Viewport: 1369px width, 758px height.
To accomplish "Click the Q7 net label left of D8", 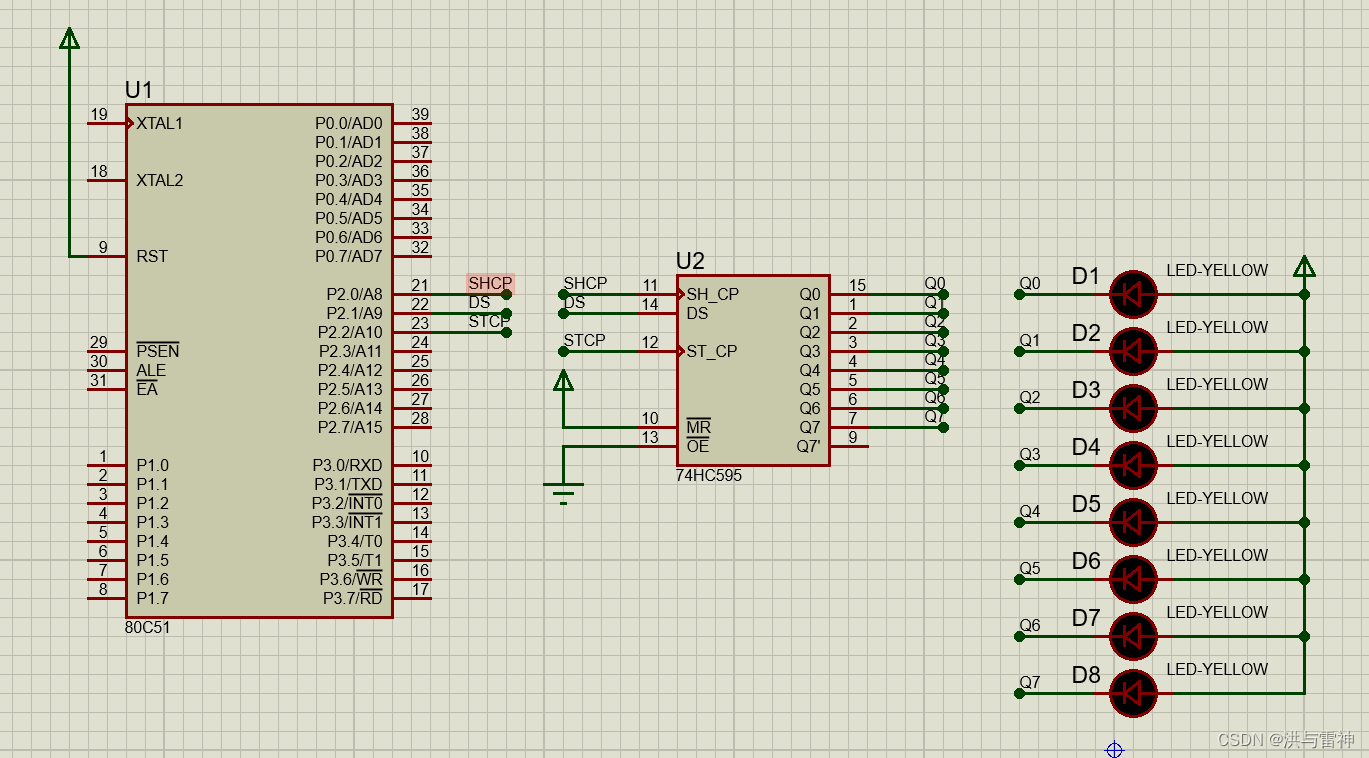I will click(x=1030, y=683).
